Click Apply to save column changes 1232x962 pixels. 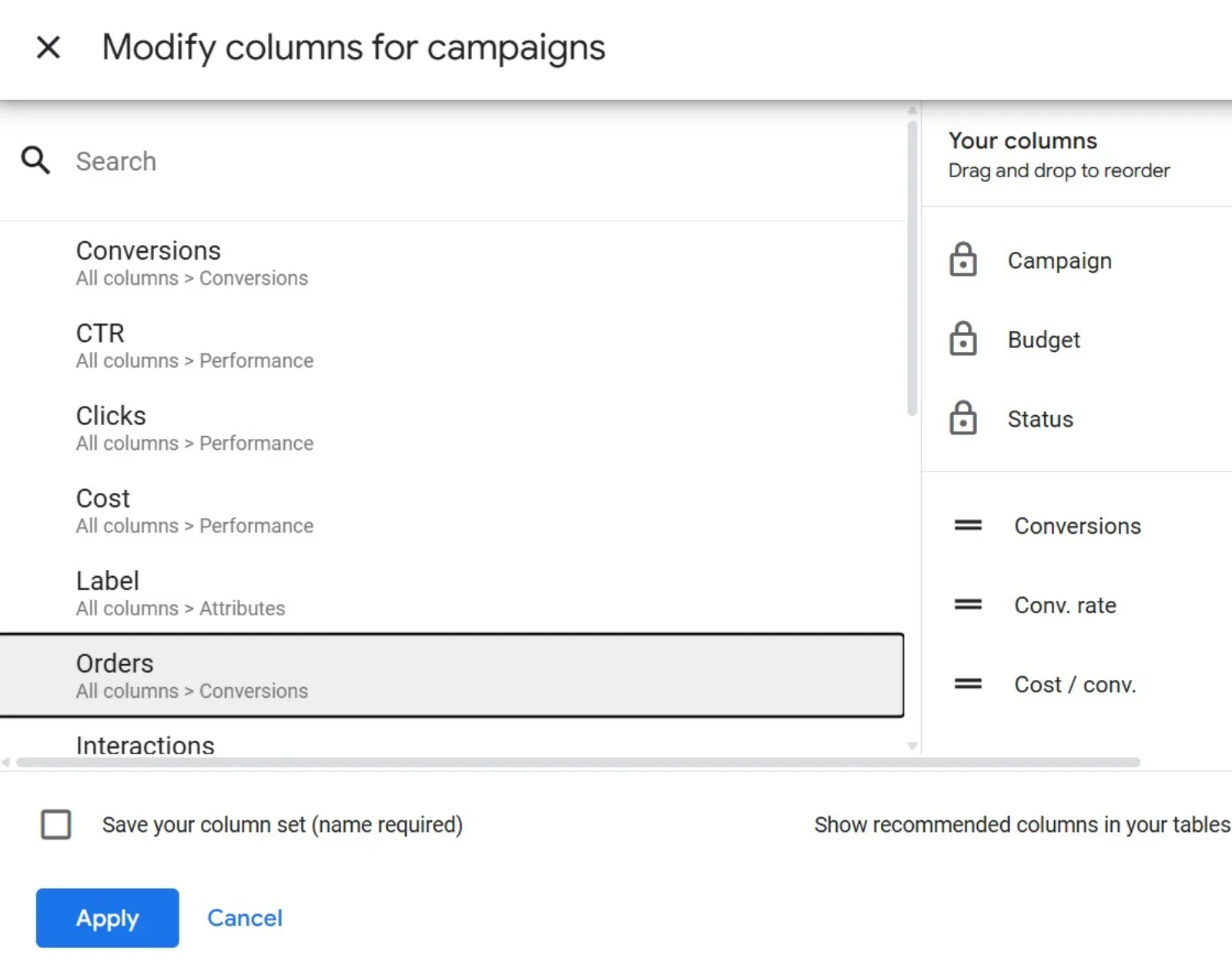click(x=107, y=917)
